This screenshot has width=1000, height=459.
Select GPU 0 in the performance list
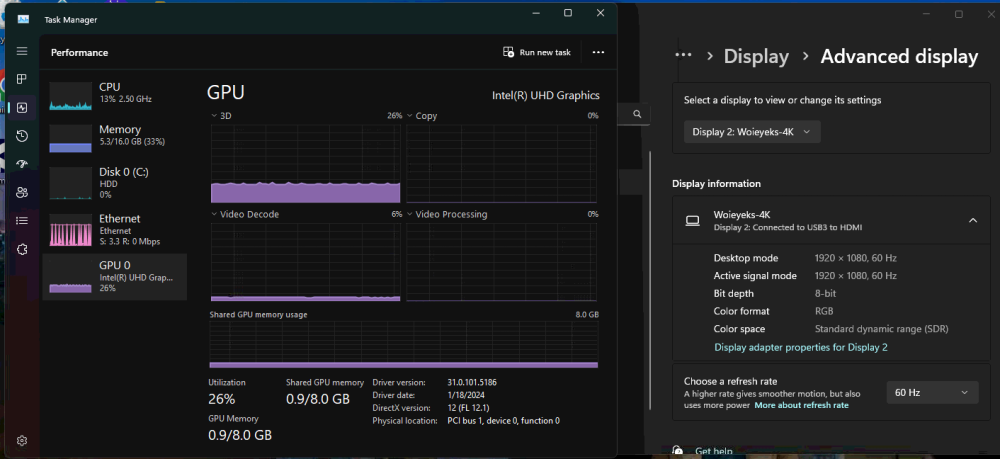tap(115, 277)
